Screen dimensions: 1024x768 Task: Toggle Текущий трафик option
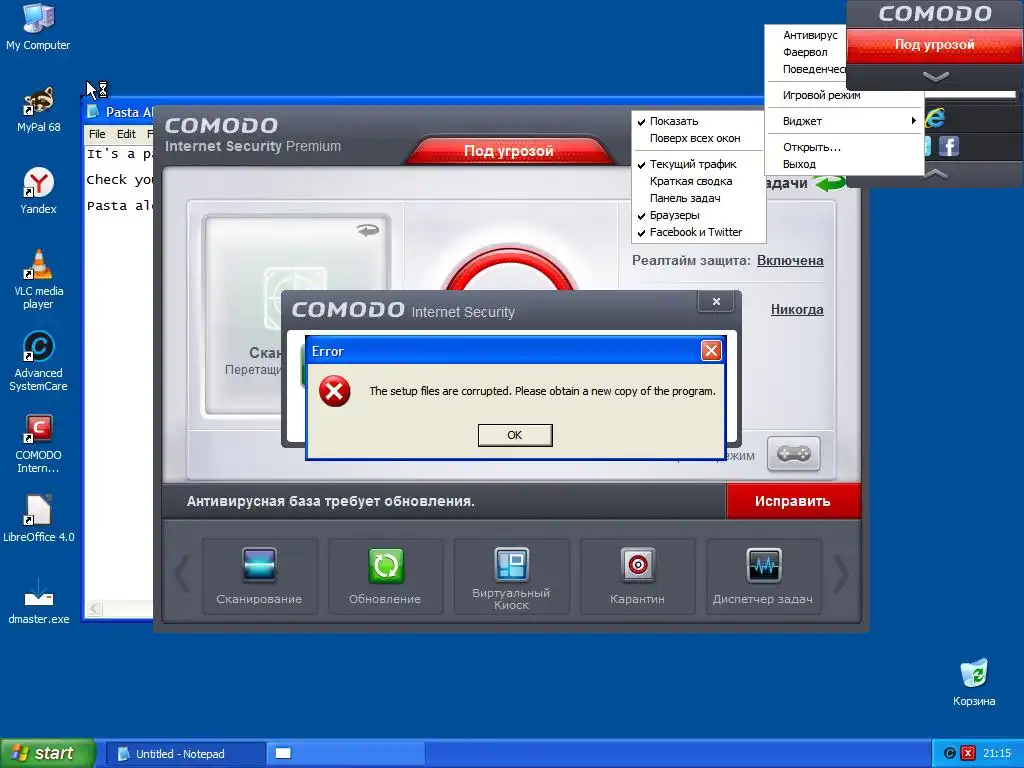click(x=698, y=165)
